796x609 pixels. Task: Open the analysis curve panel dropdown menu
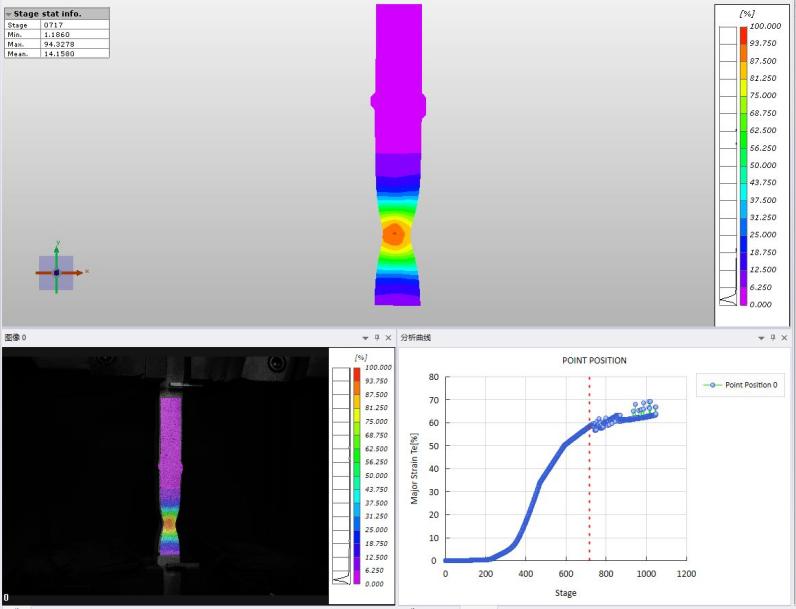point(759,338)
